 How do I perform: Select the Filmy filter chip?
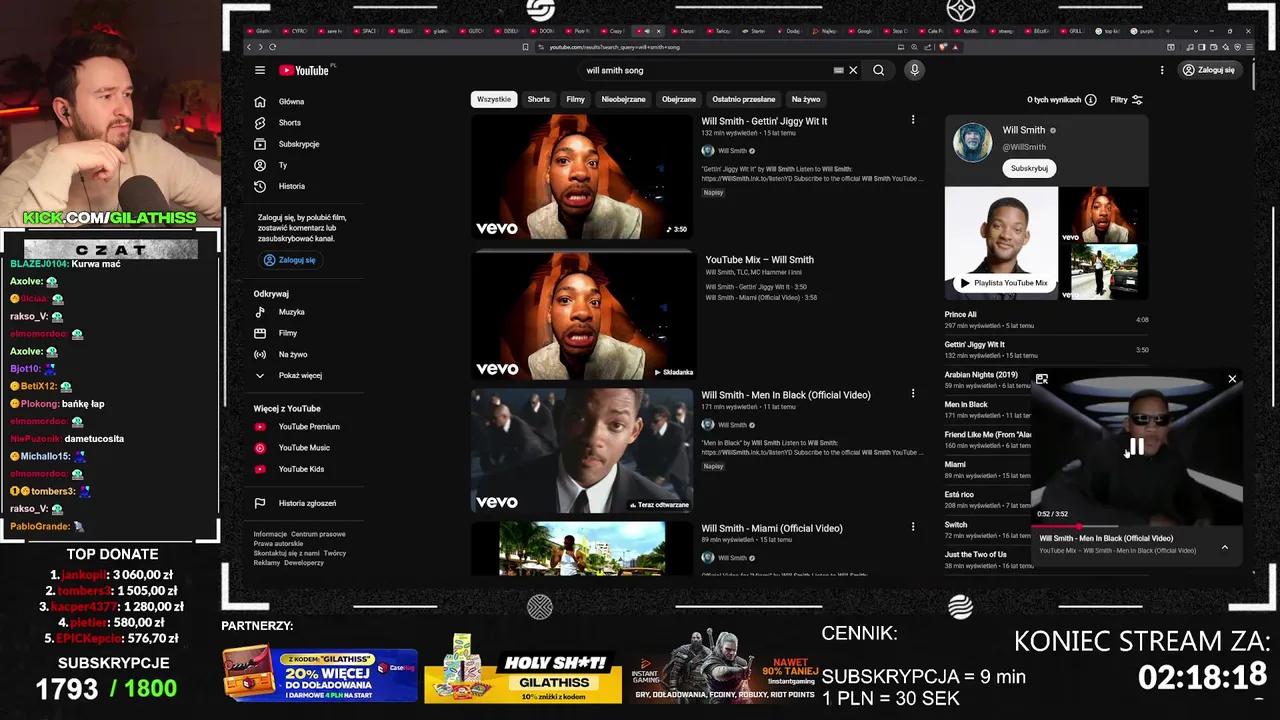pos(575,99)
